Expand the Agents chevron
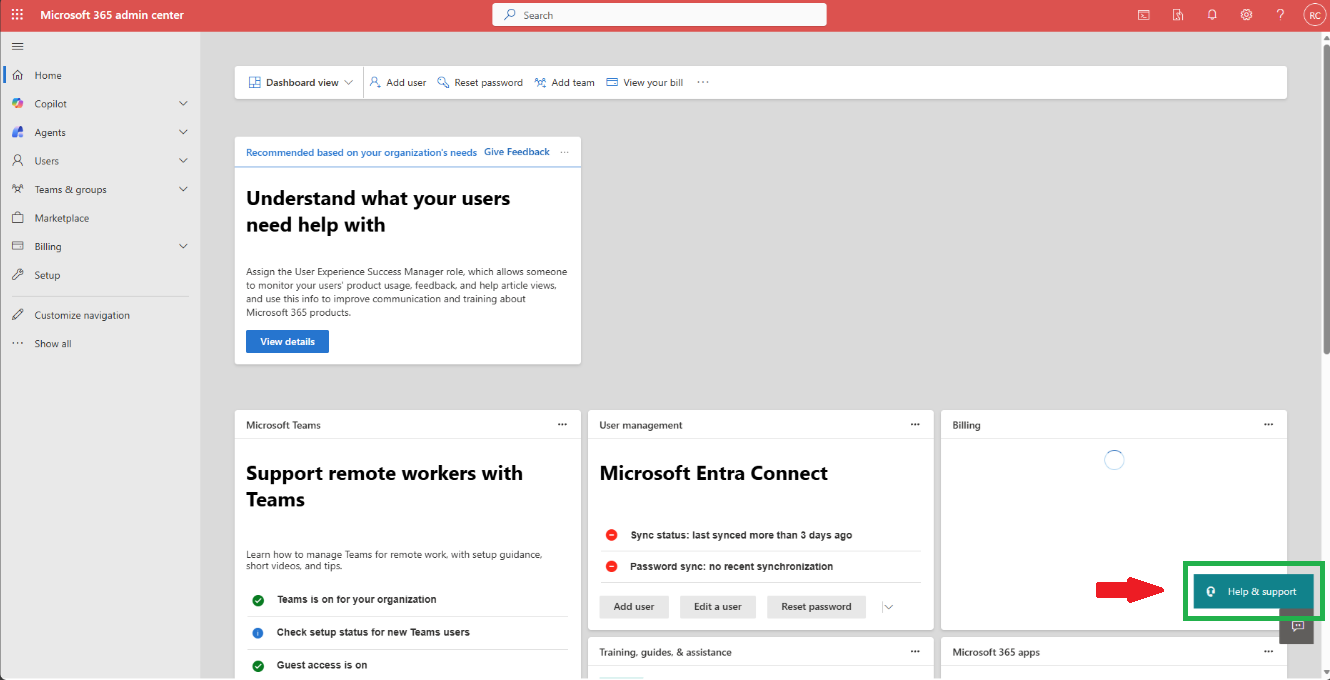The height and width of the screenshot is (680, 1330). click(183, 132)
